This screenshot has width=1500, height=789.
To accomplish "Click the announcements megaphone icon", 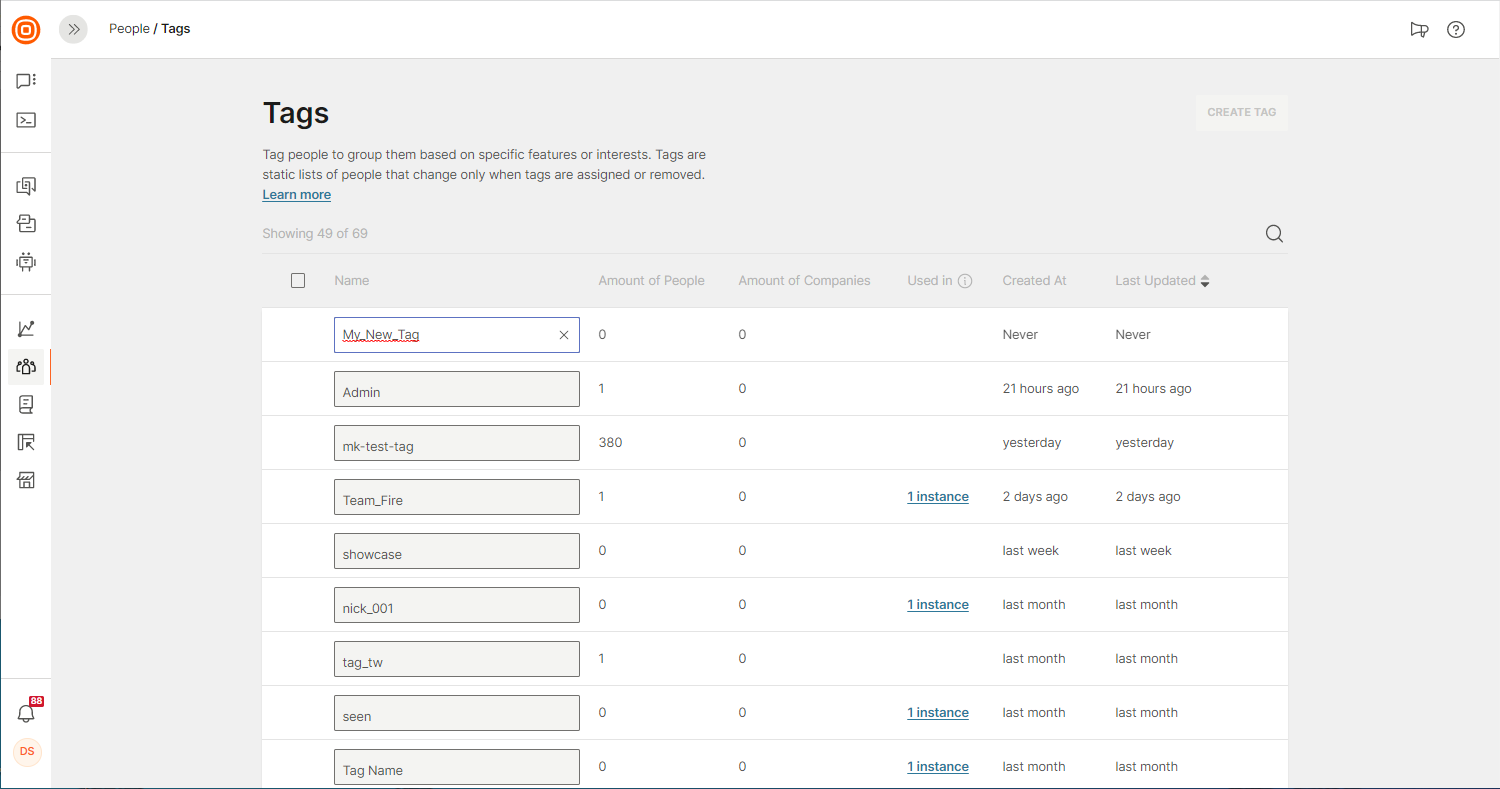I will [x=1419, y=29].
